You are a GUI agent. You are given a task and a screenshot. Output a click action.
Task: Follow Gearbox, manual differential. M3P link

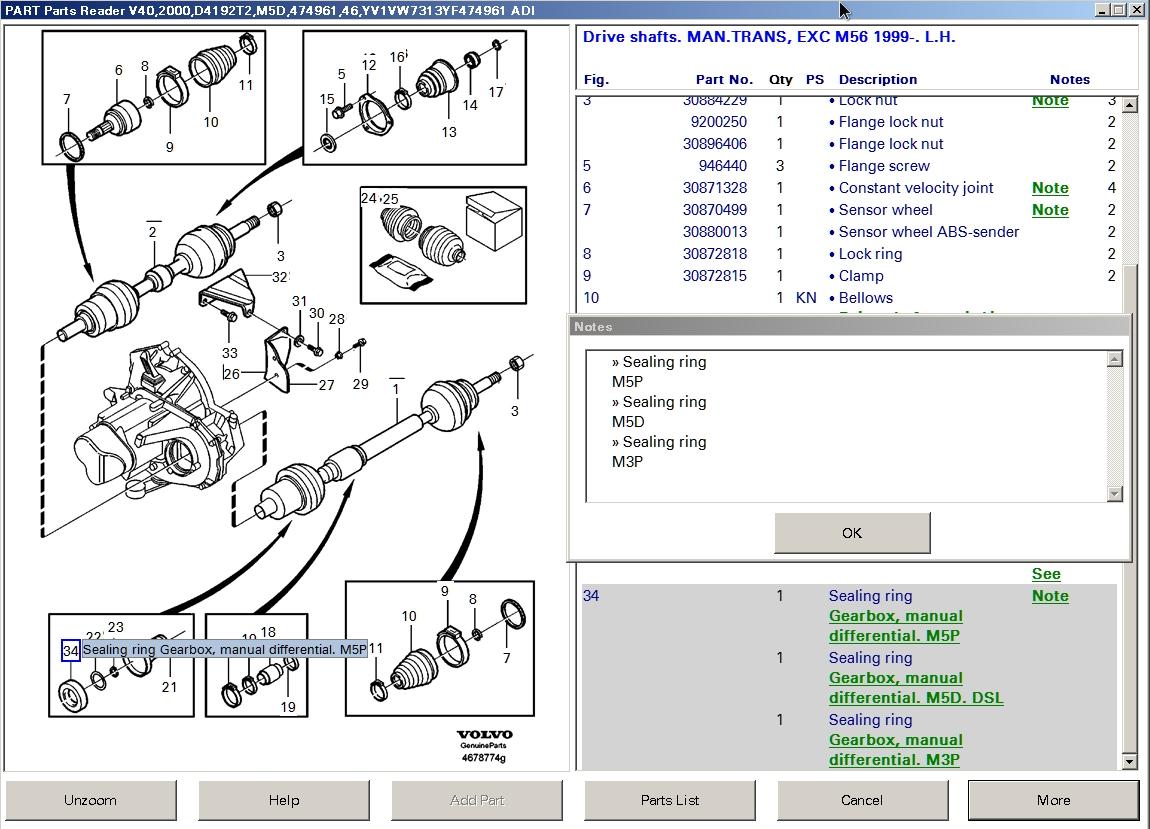click(x=896, y=750)
